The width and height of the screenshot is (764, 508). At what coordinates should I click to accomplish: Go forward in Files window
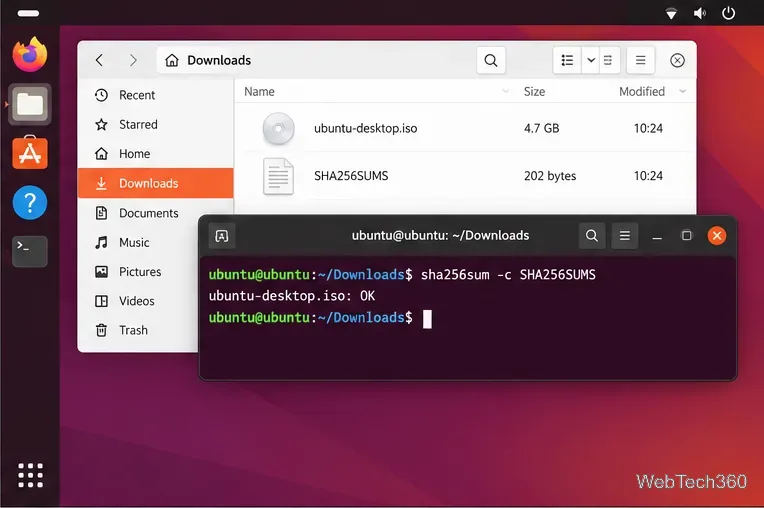point(133,60)
